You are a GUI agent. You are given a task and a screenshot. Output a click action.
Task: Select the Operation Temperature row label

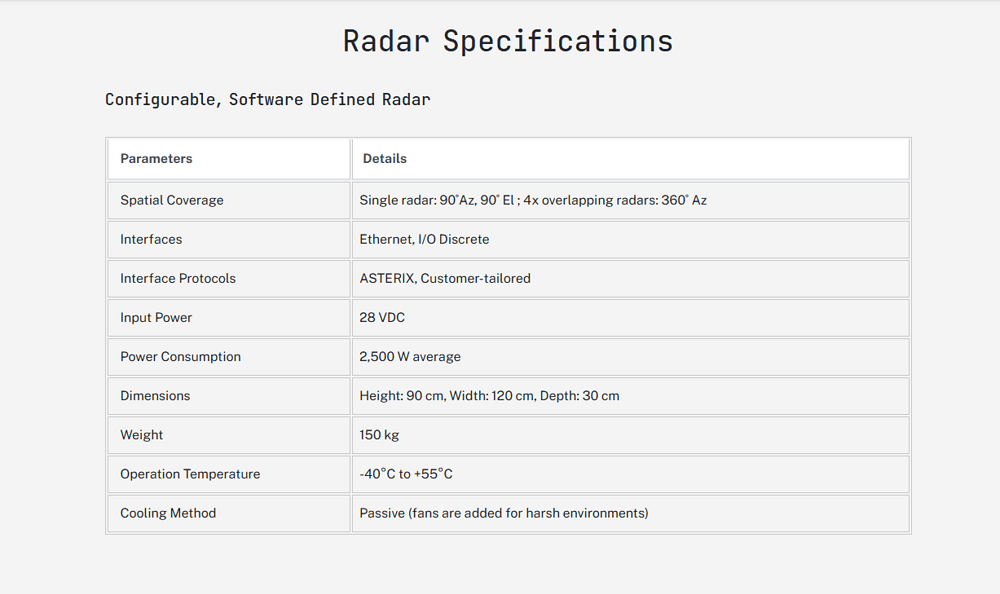pyautogui.click(x=190, y=473)
